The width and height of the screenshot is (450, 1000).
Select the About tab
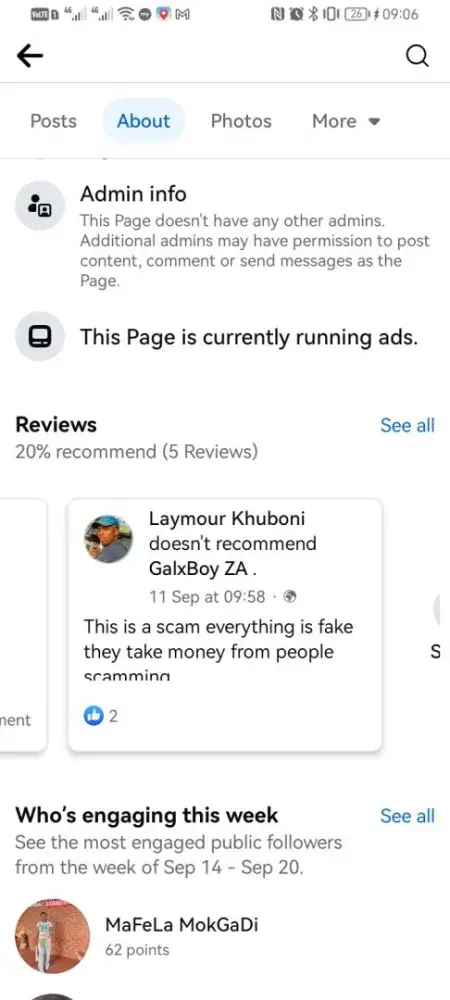(143, 121)
